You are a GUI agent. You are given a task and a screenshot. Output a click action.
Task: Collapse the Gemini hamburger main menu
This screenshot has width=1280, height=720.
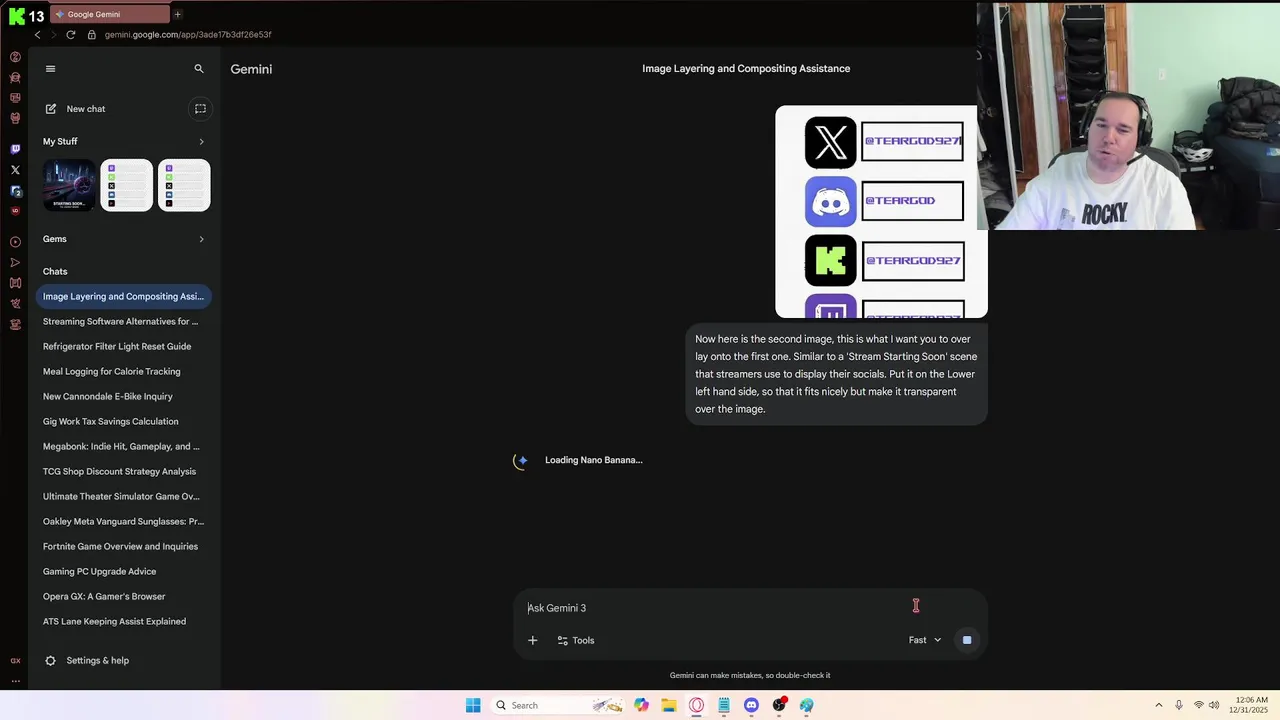(x=50, y=69)
